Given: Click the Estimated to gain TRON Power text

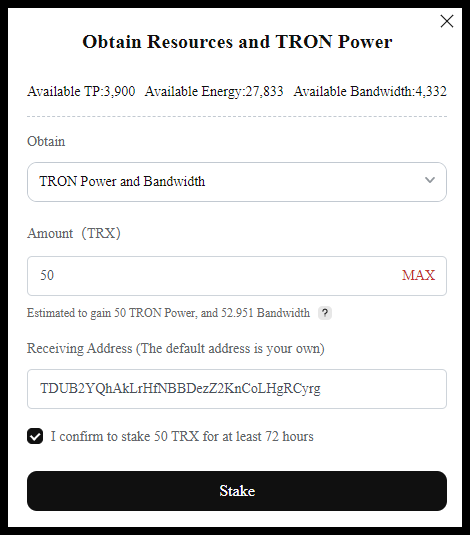Looking at the screenshot, I should point(168,313).
